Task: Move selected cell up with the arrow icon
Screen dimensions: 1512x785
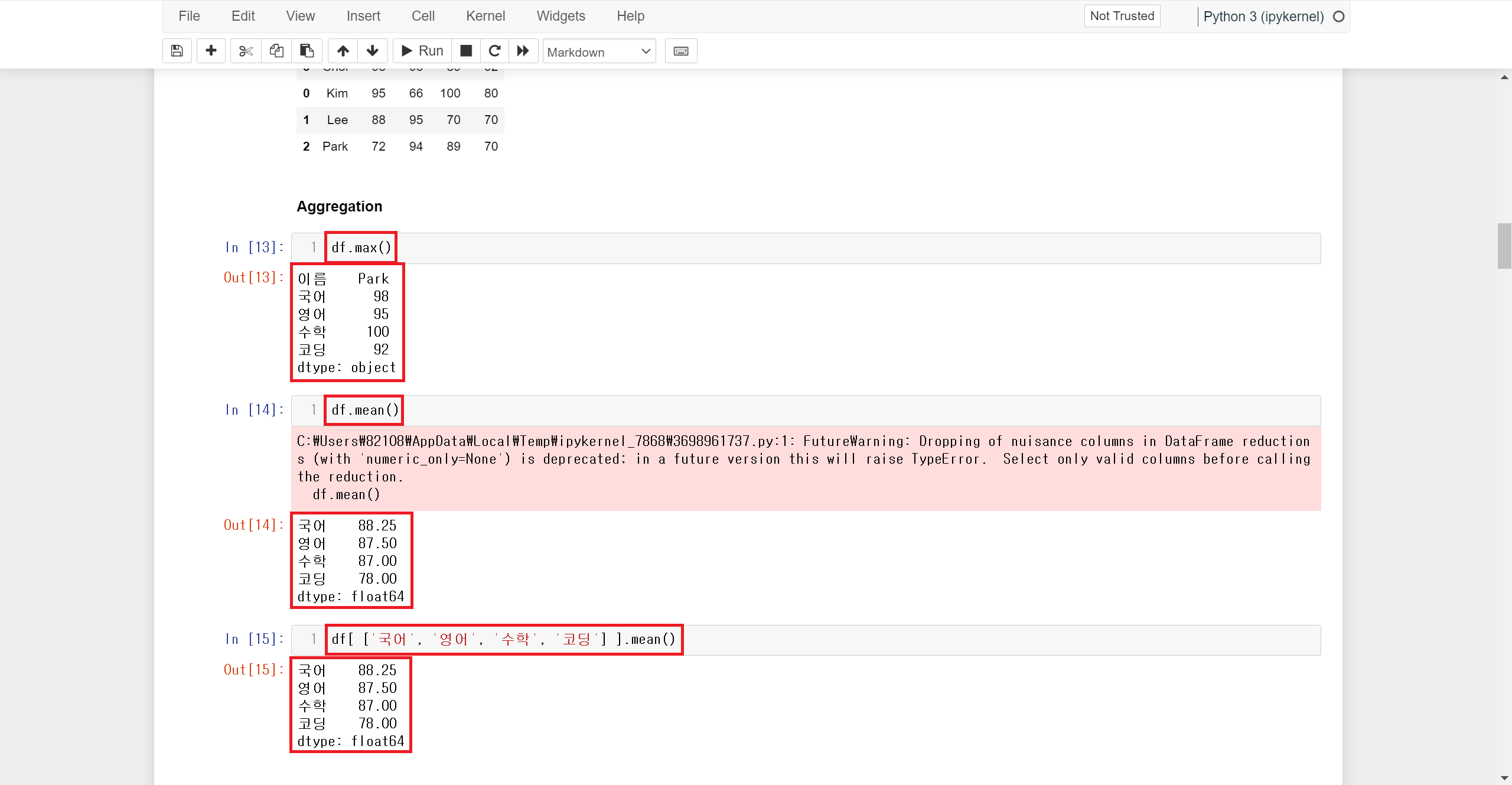Action: pos(343,51)
